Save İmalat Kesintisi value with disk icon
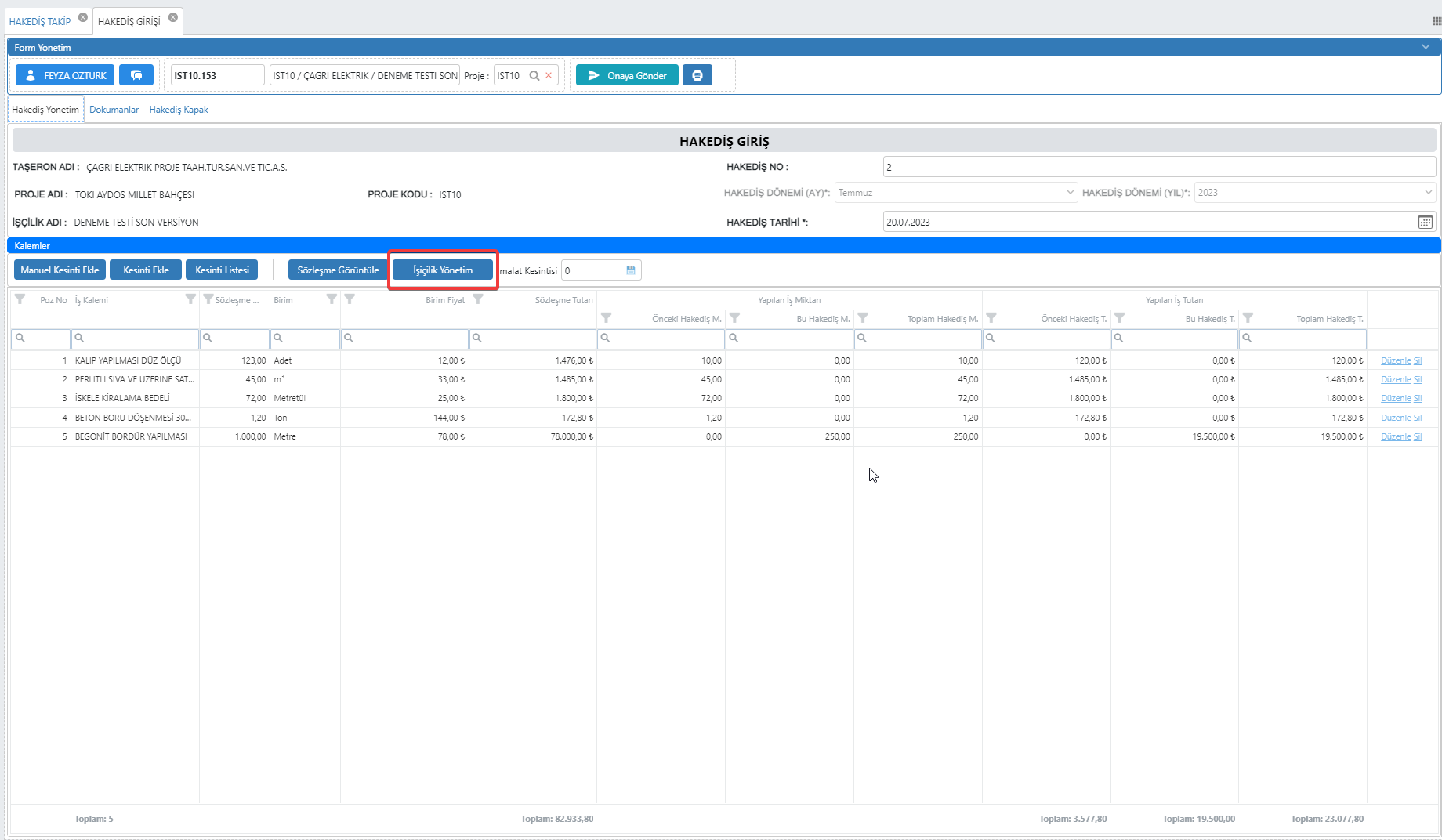The image size is (1442, 840). click(x=631, y=270)
